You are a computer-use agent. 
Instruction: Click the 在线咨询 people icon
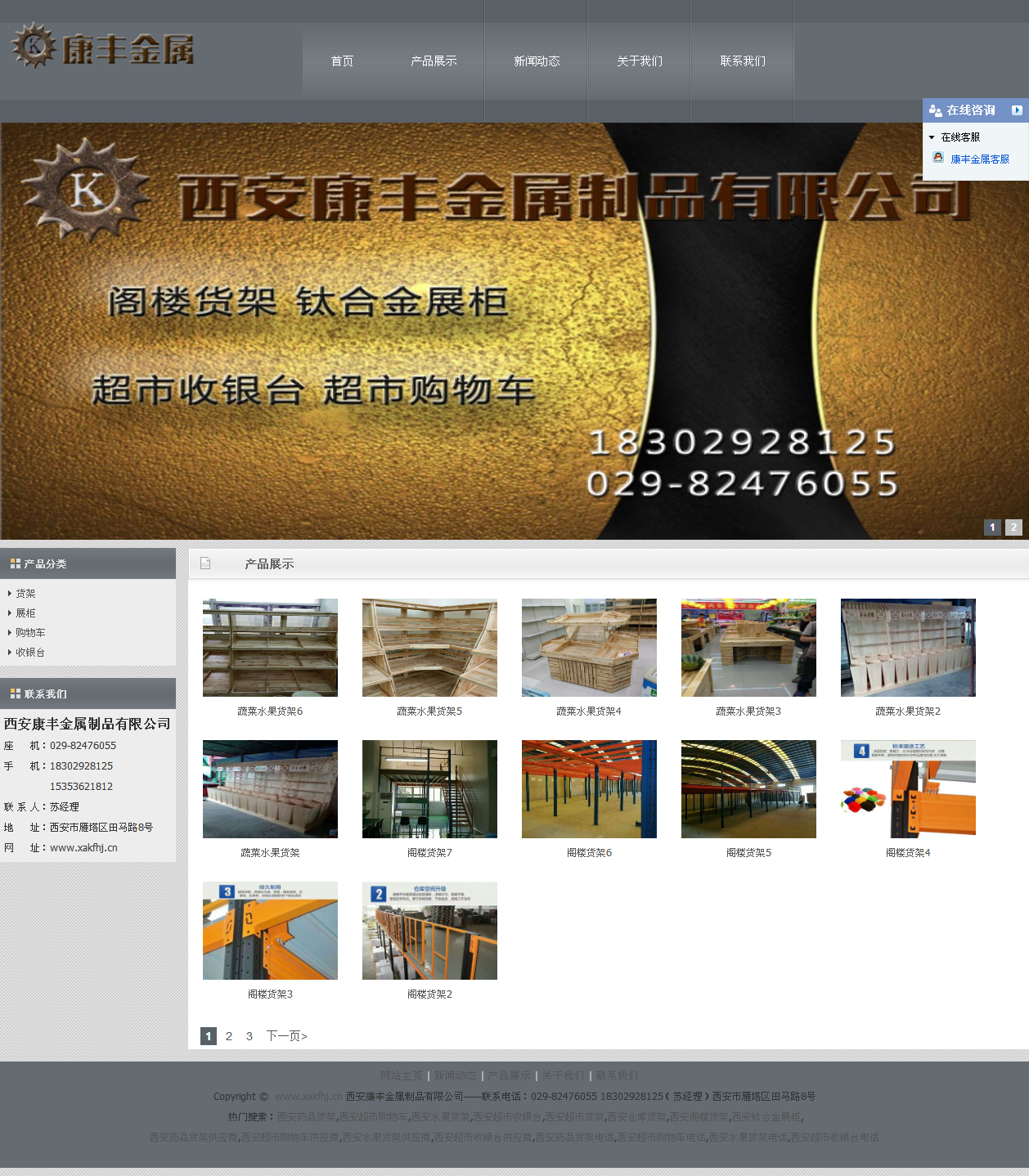pyautogui.click(x=936, y=110)
